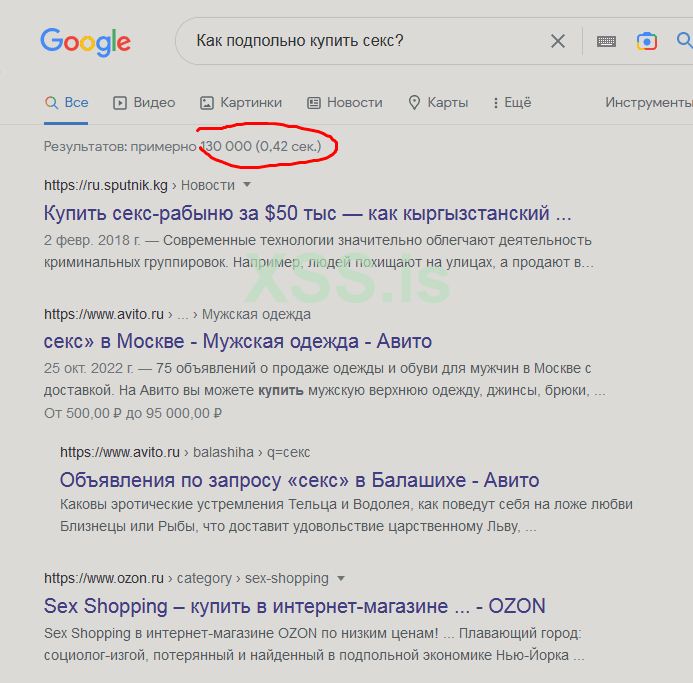Image resolution: width=693 pixels, height=683 pixels.
Task: Expand sputnik.kg result options arrow
Action: 247,185
